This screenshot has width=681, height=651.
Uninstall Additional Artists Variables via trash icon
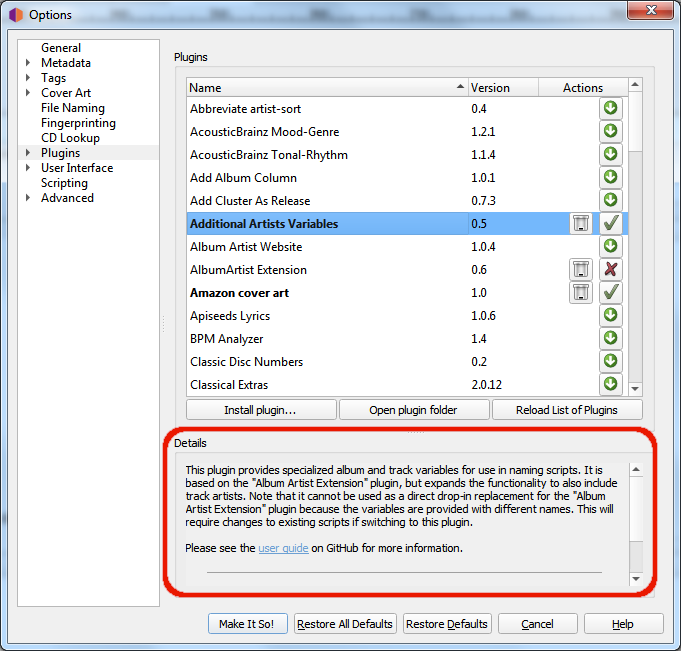581,224
